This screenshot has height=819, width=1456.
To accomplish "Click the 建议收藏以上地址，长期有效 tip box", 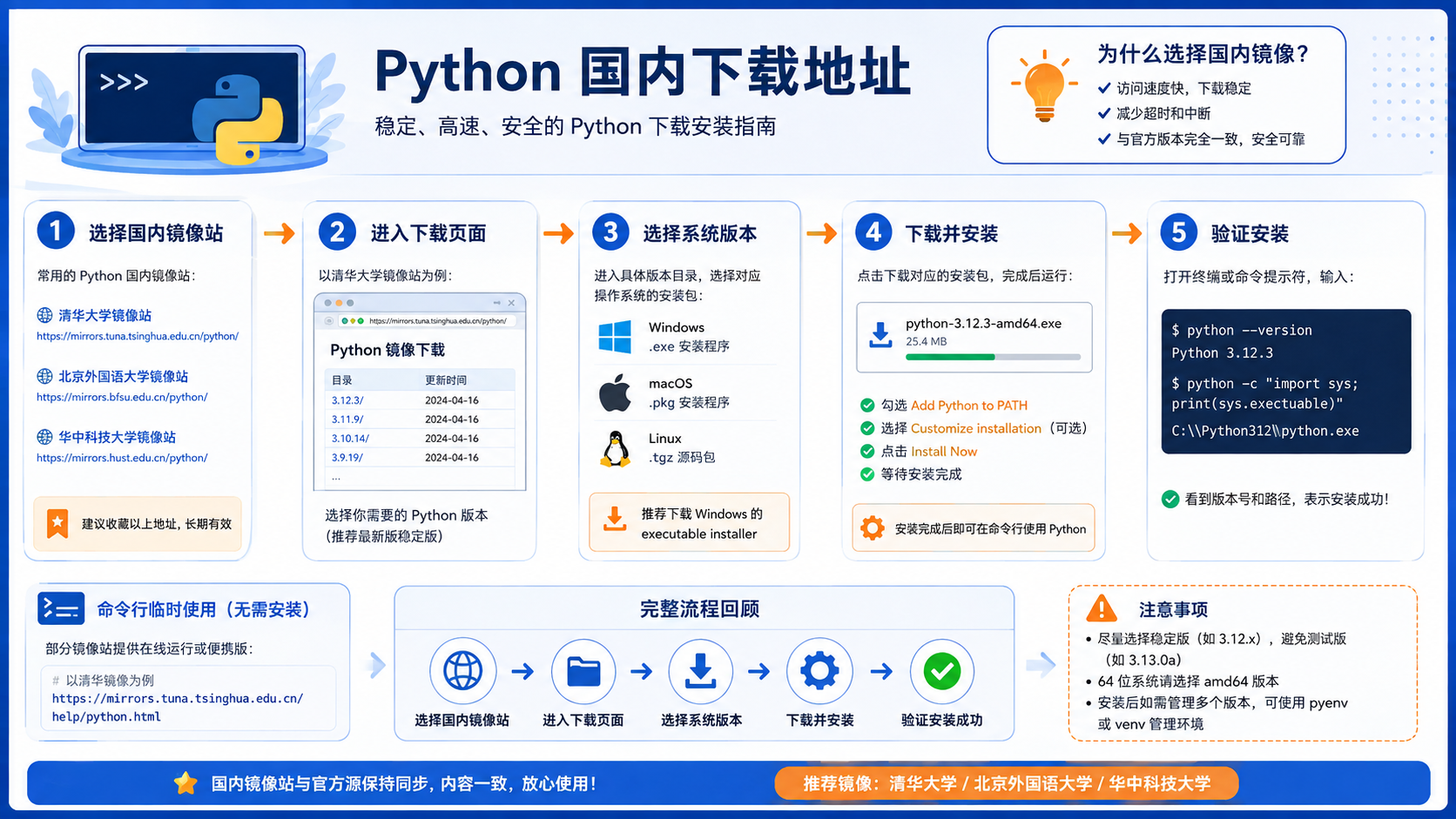I will (138, 523).
